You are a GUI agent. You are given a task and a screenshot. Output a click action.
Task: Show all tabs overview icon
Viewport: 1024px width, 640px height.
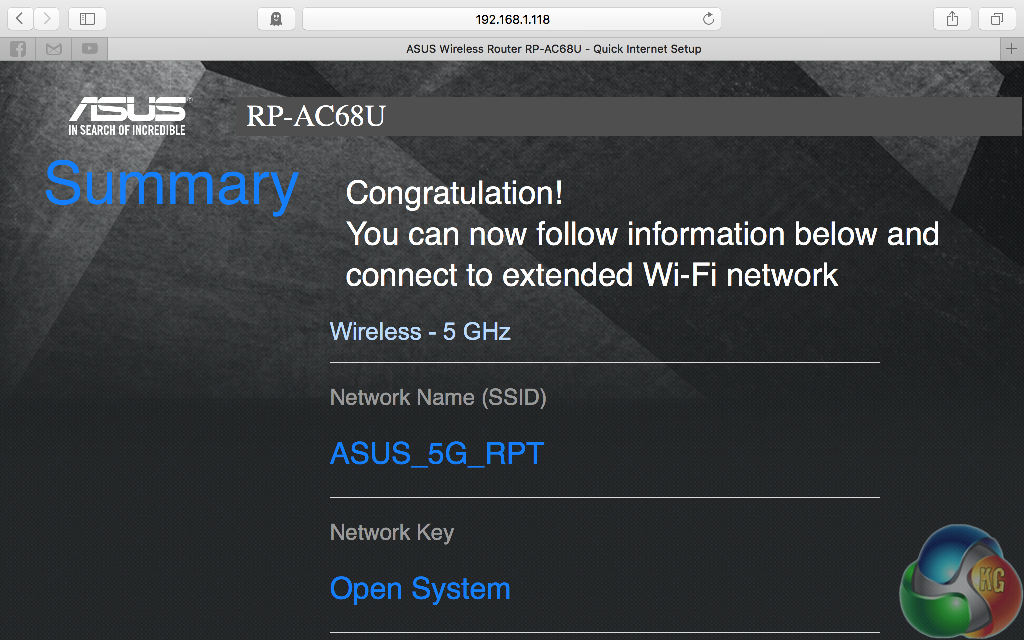point(997,19)
